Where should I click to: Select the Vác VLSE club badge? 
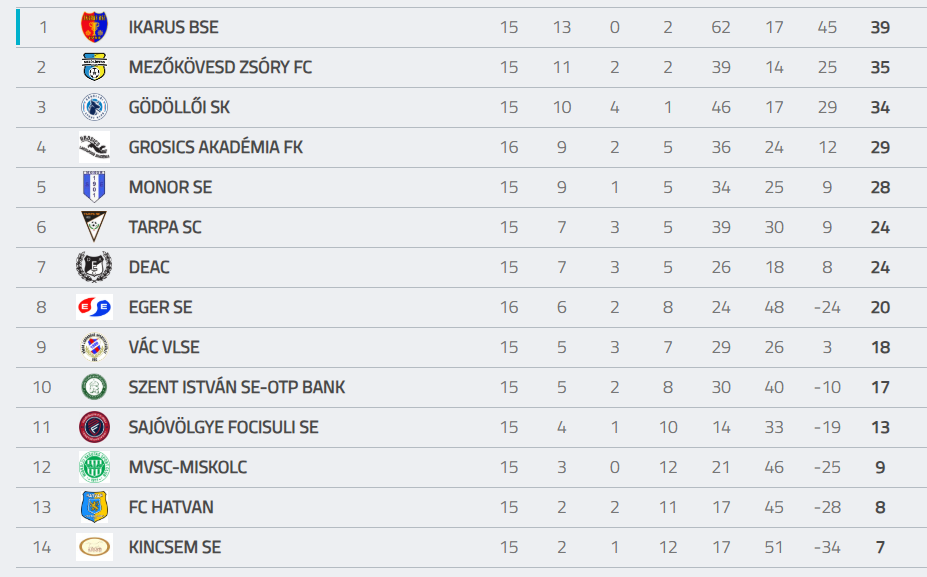tap(94, 347)
